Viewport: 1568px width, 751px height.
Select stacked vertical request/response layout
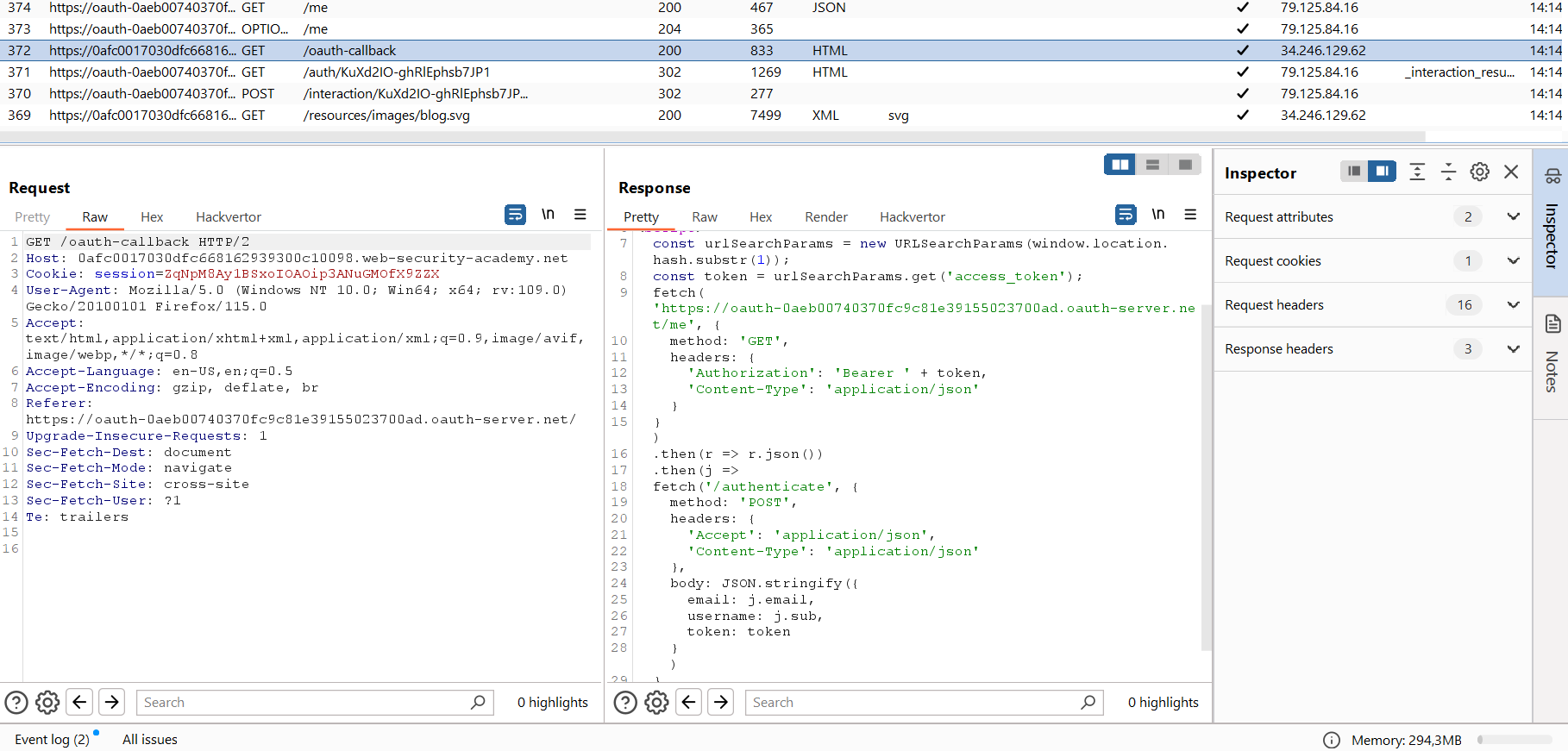pos(1152,165)
